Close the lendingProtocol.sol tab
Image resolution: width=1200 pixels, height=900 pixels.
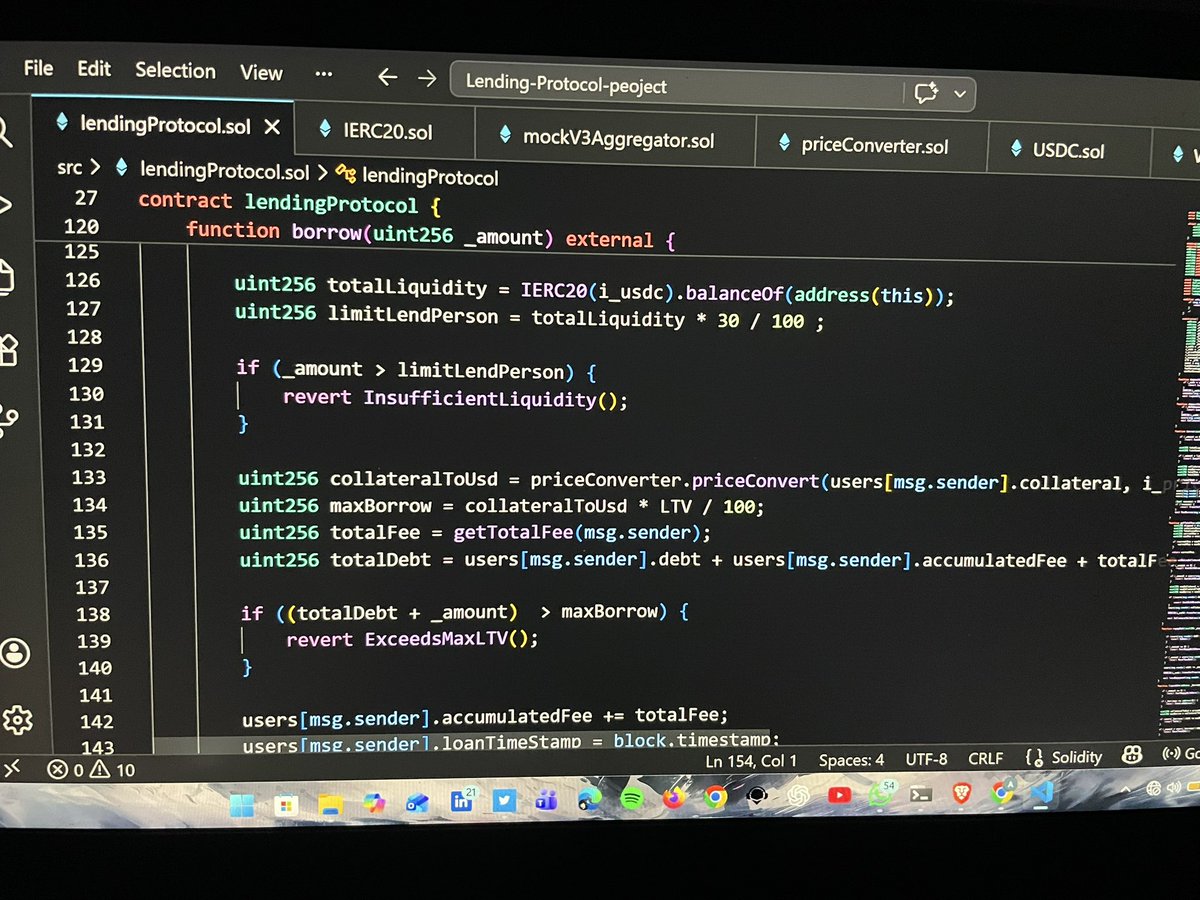(x=271, y=127)
